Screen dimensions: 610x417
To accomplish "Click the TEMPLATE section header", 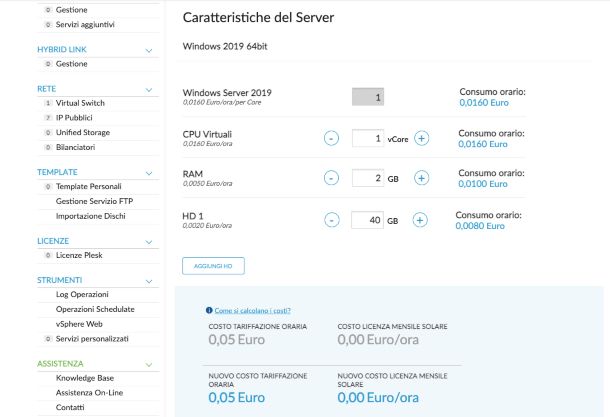I will click(x=57, y=172).
